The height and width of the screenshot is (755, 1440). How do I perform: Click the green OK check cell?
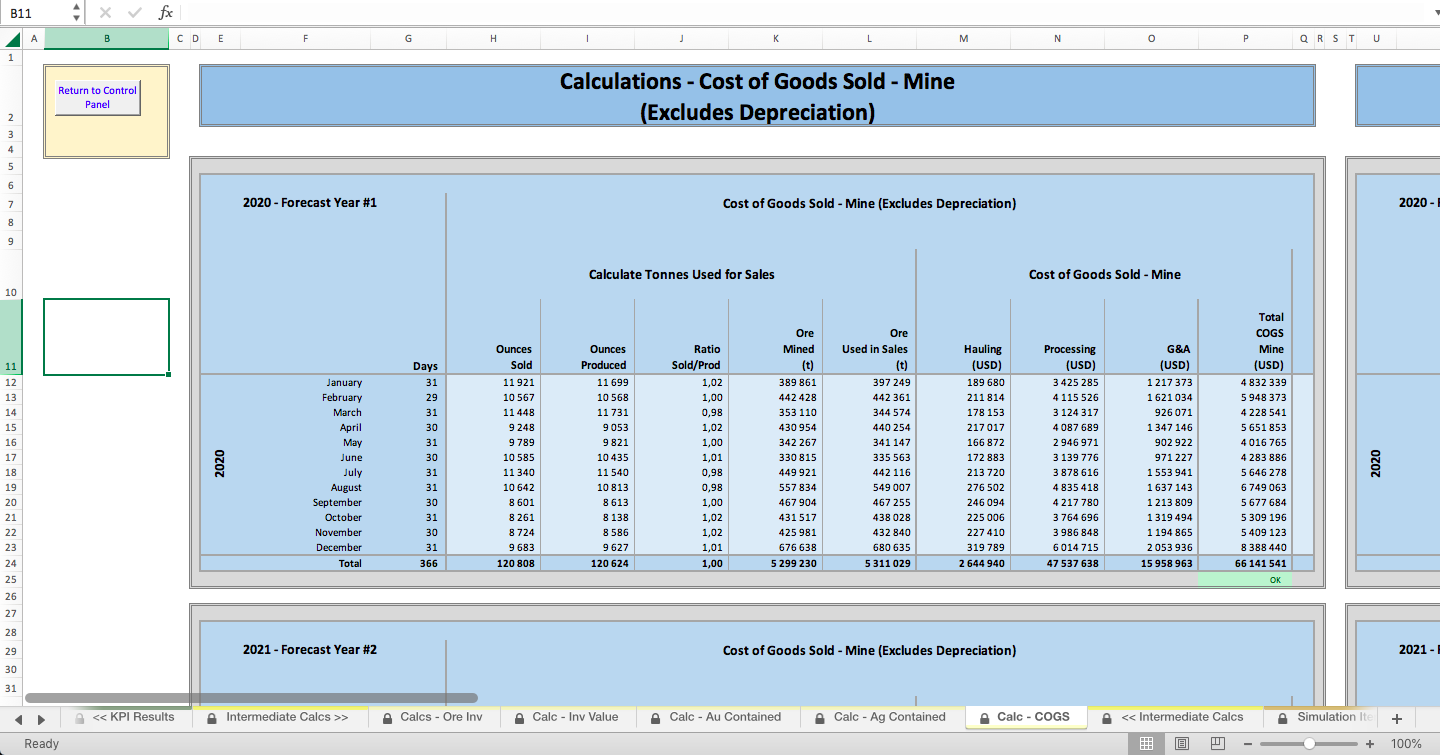point(1245,579)
